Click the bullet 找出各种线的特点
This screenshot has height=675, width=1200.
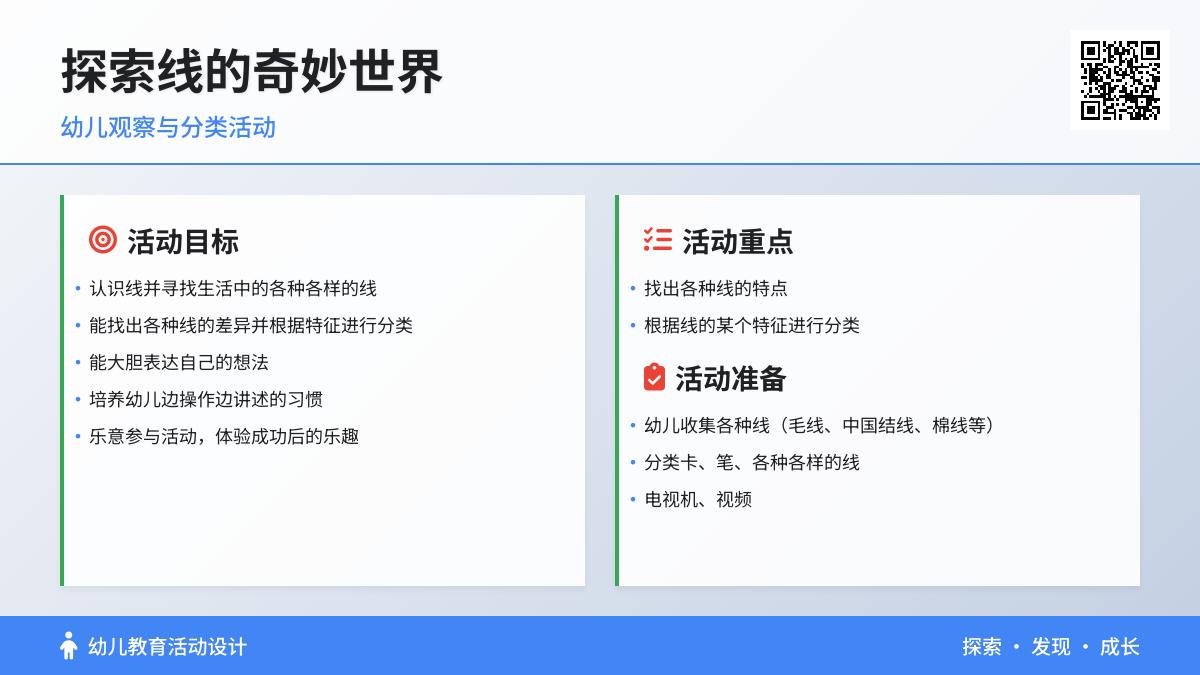[716, 289]
